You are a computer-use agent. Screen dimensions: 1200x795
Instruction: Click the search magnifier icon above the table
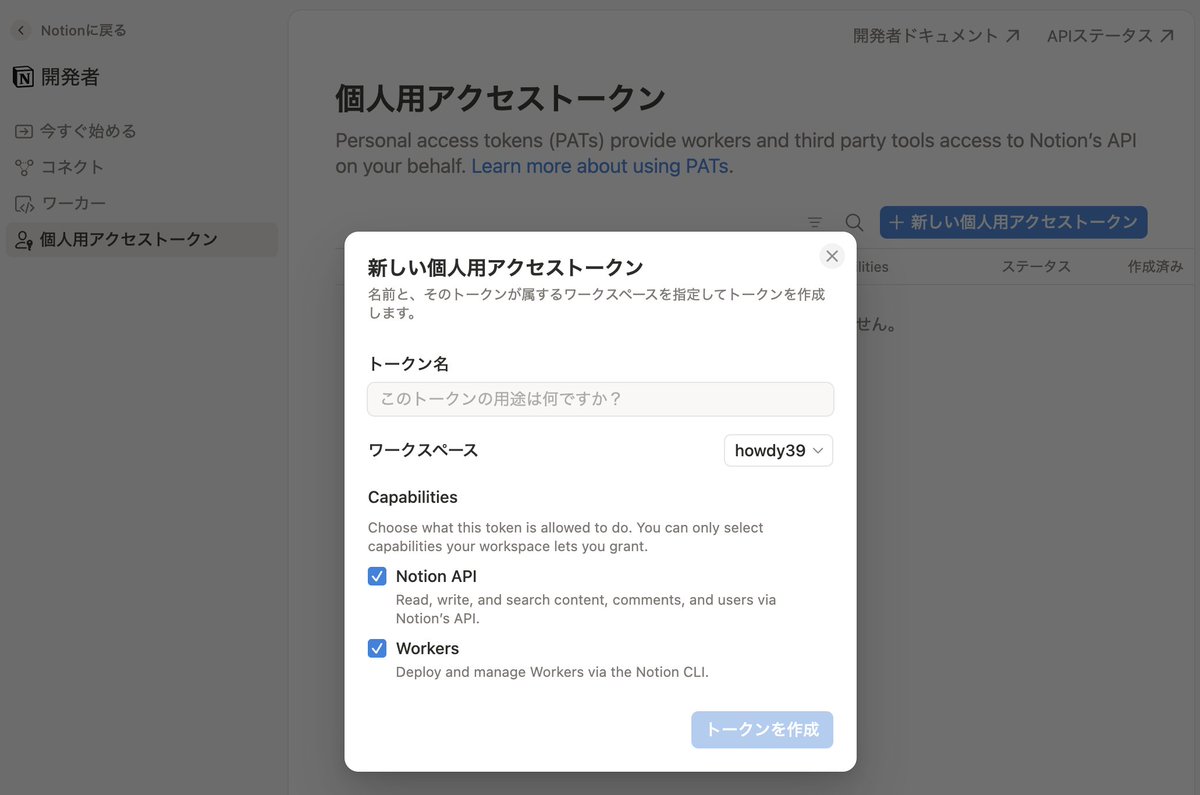click(854, 222)
